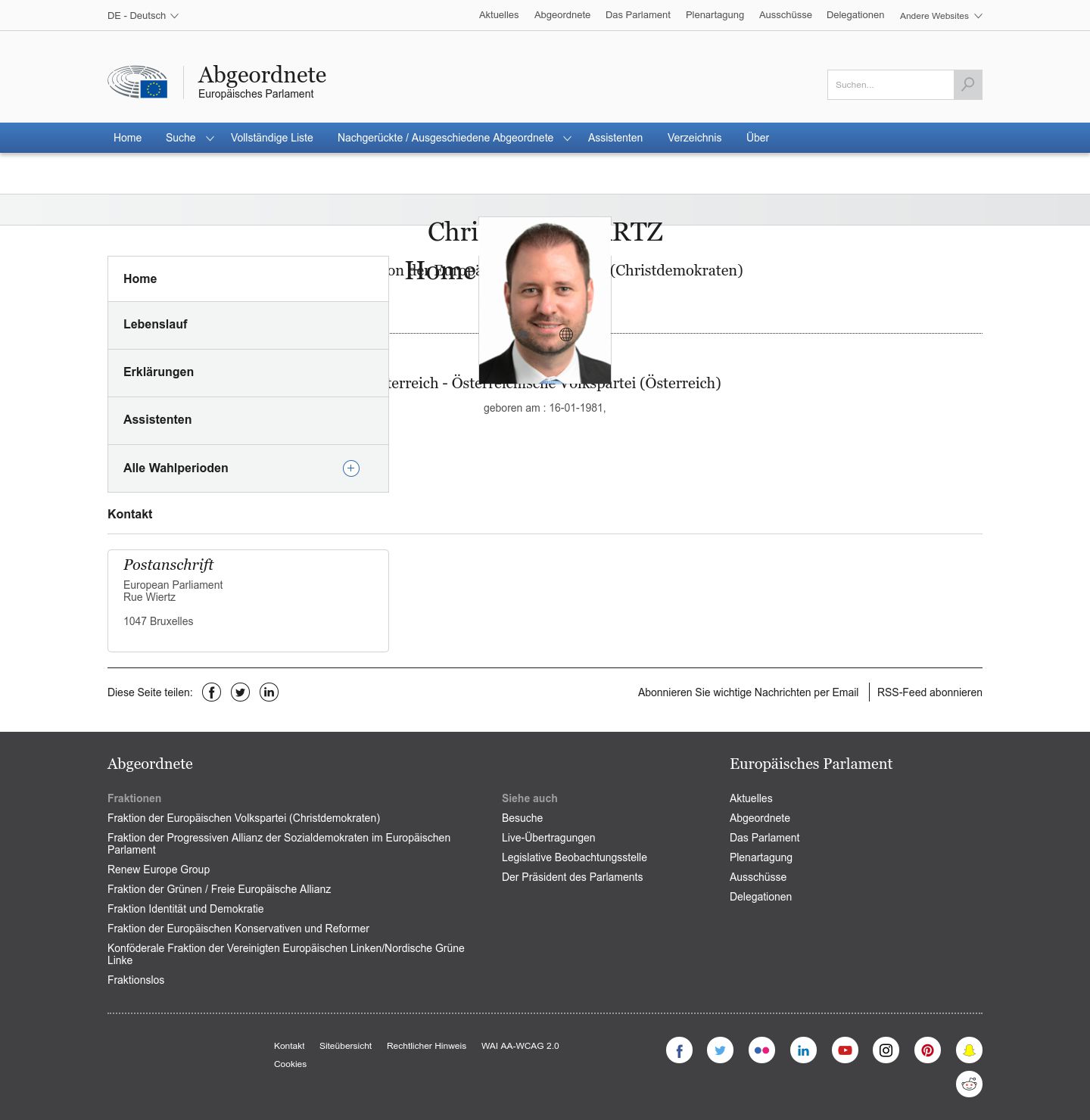Open Verzeichnis menu item
The height and width of the screenshot is (1120, 1090).
click(694, 138)
